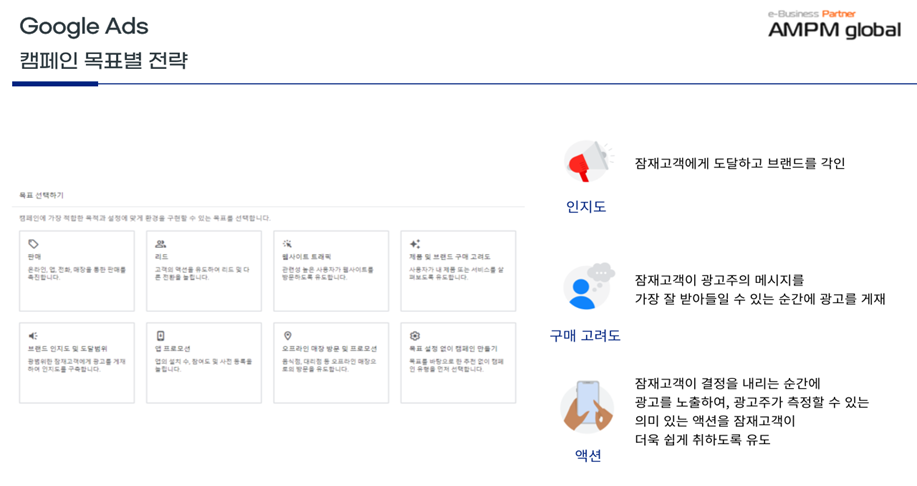
Task: Select the 앱 프로모션 goal title
Action: coord(173,349)
